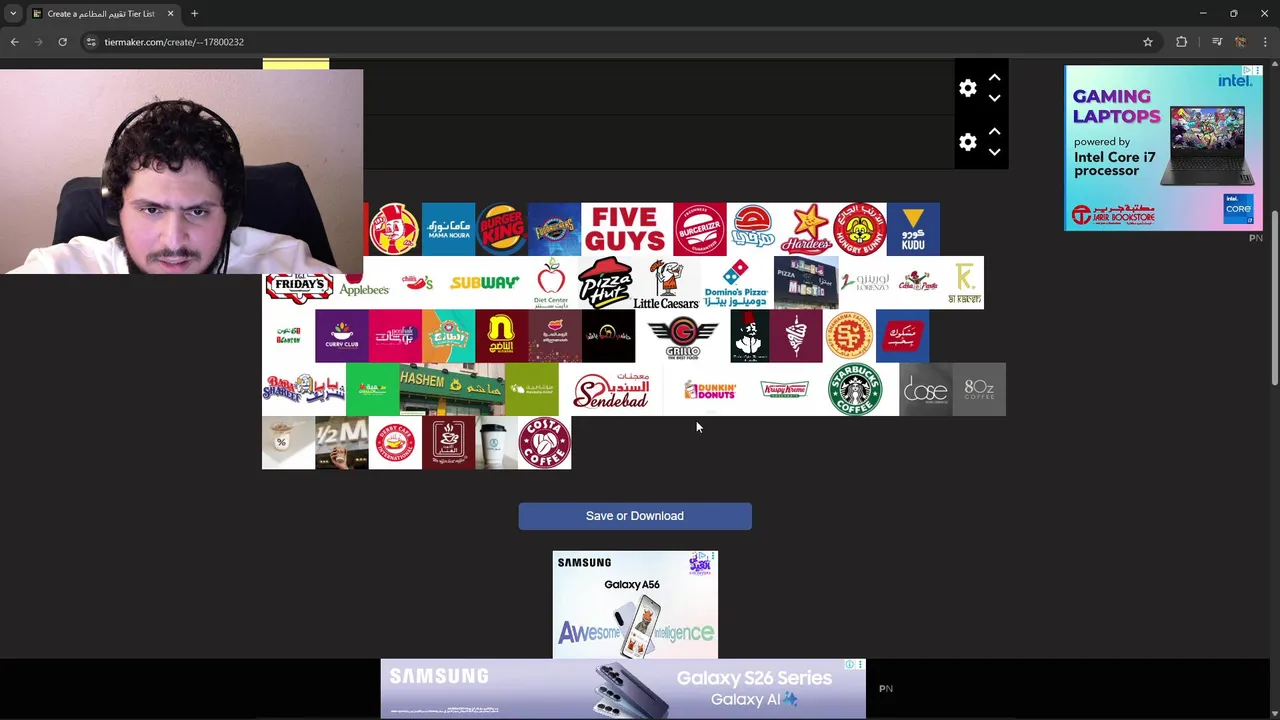Select the Hardee's logo
This screenshot has height=720, width=1280.
coord(806,229)
